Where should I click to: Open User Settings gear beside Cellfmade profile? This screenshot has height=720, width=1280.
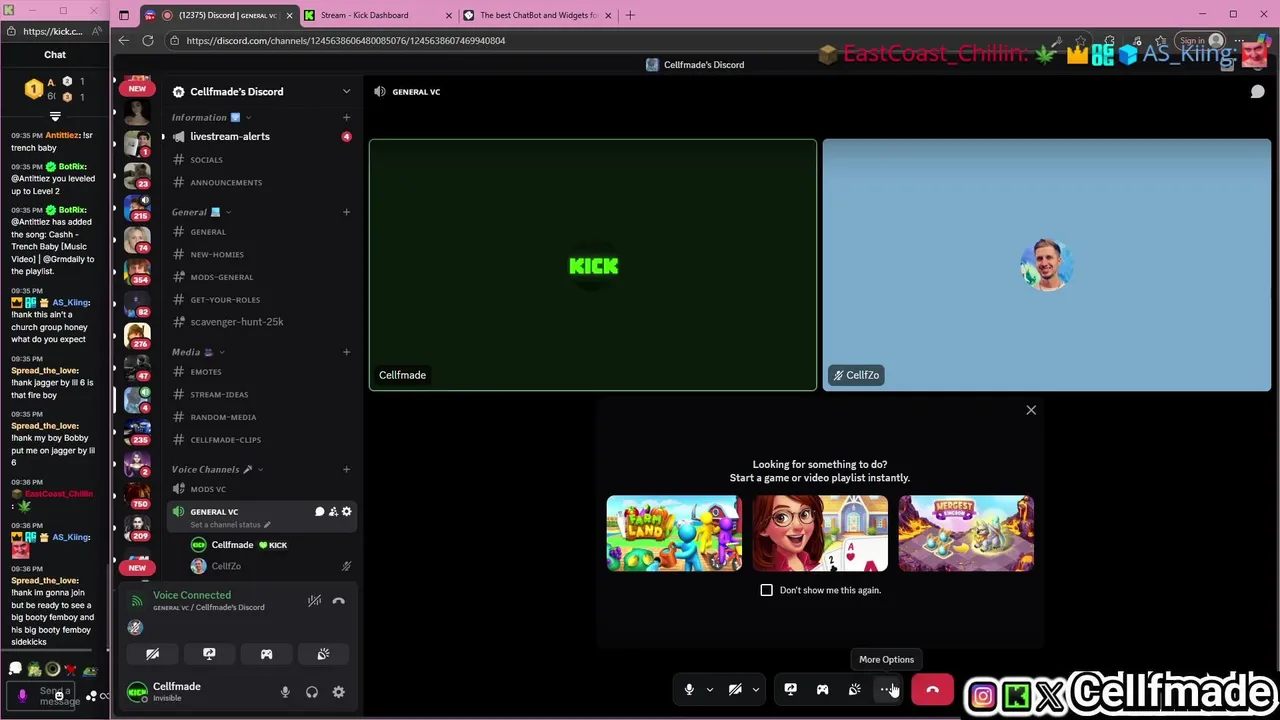pyautogui.click(x=338, y=692)
